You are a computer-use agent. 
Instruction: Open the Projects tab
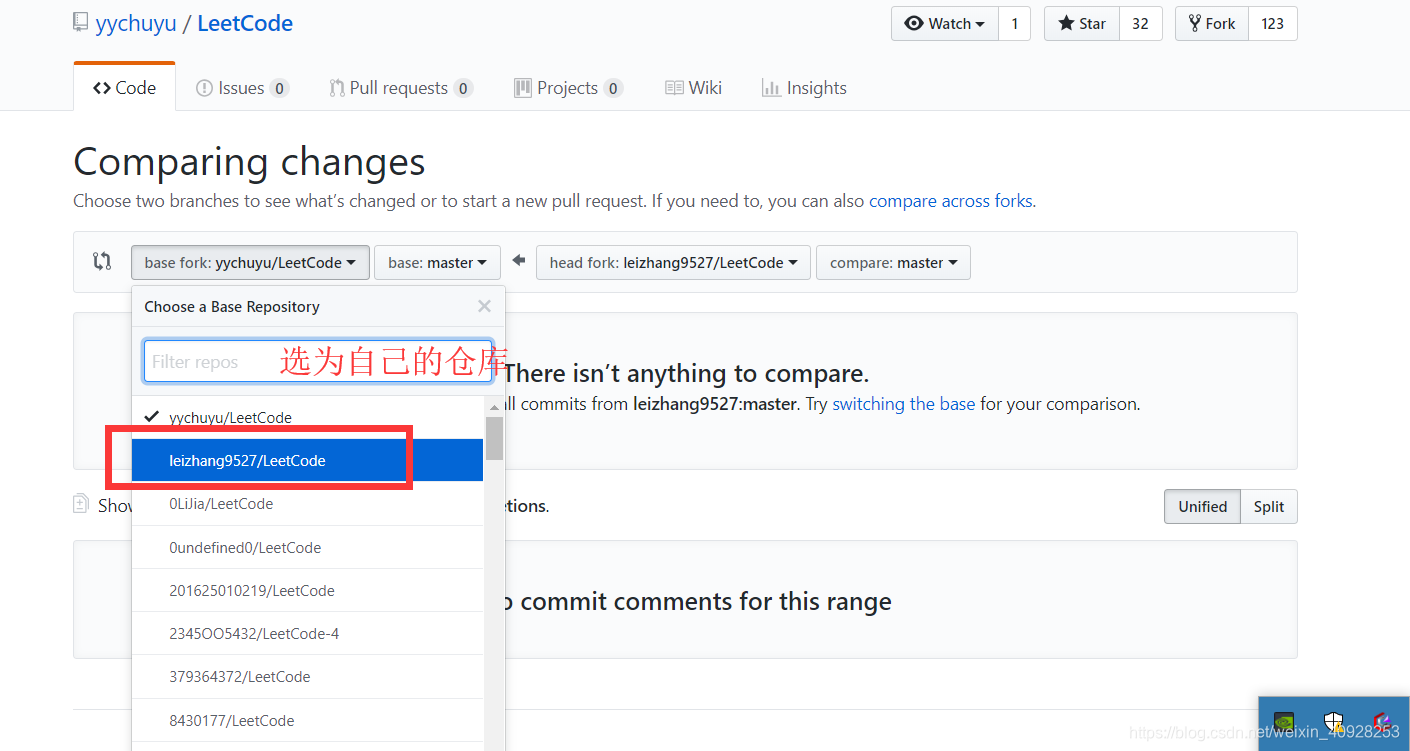tap(568, 88)
